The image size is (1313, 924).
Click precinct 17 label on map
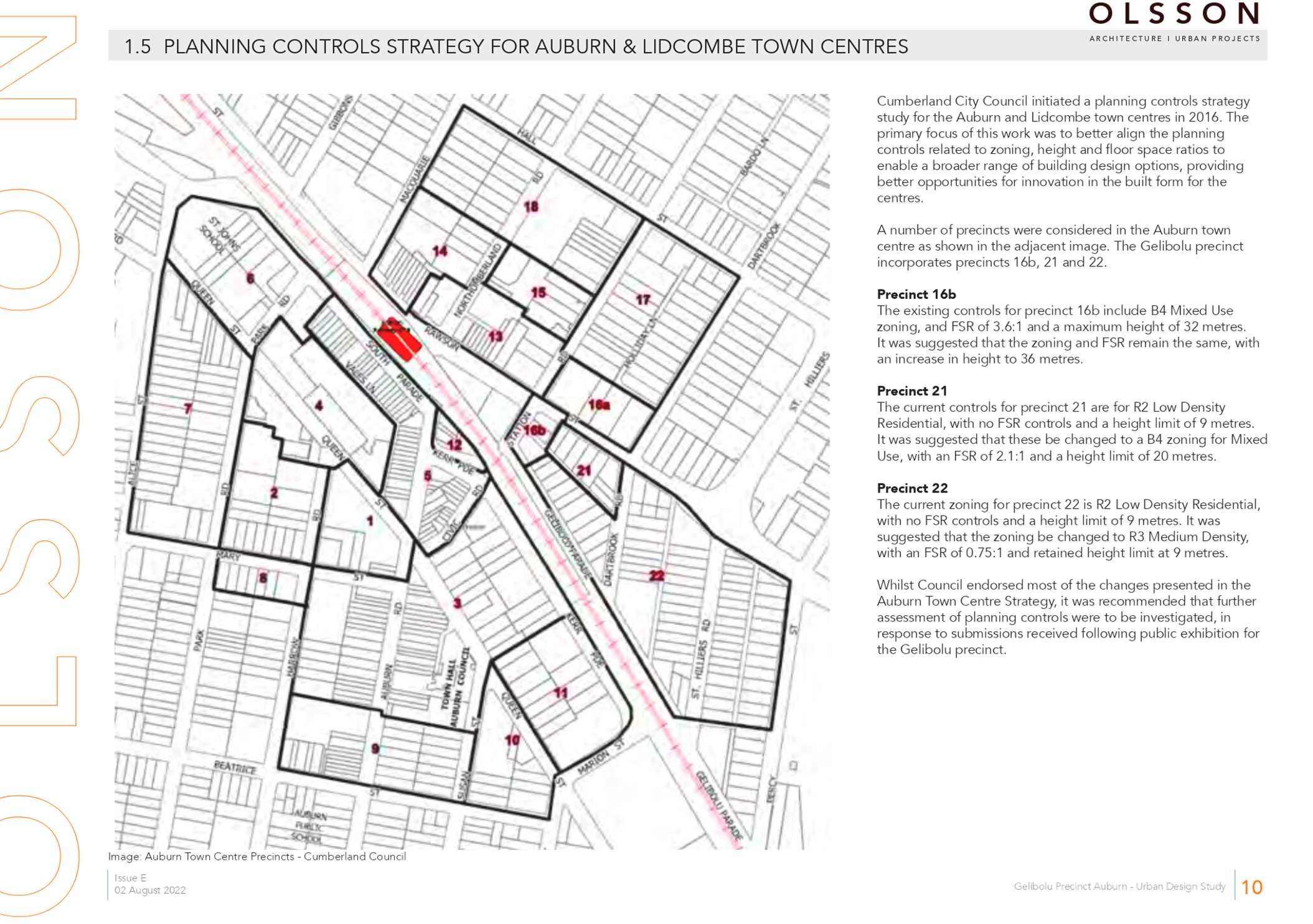[642, 299]
